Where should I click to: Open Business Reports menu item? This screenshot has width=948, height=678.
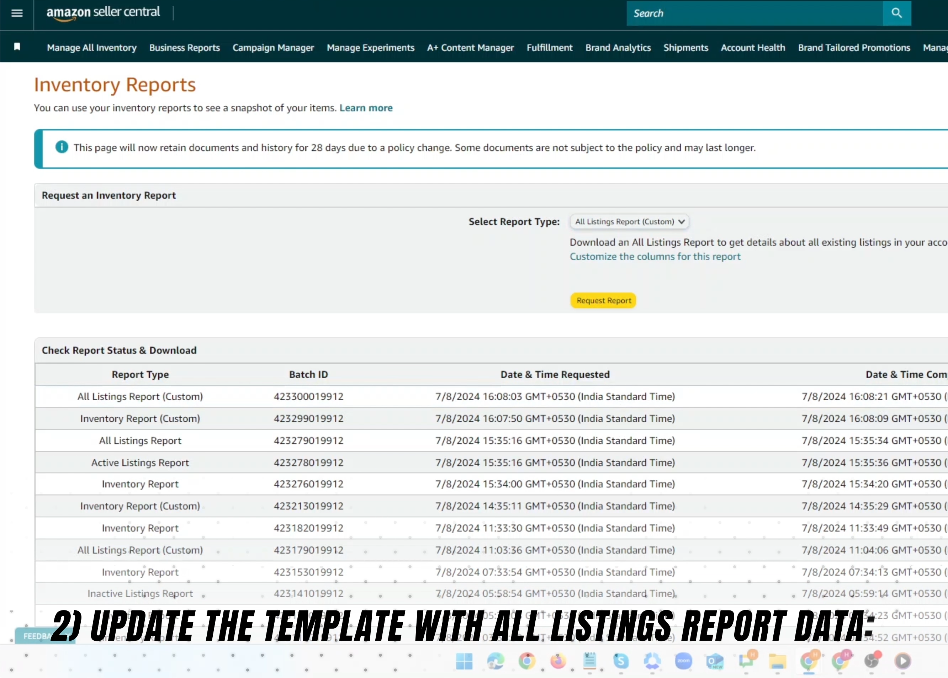point(184,47)
